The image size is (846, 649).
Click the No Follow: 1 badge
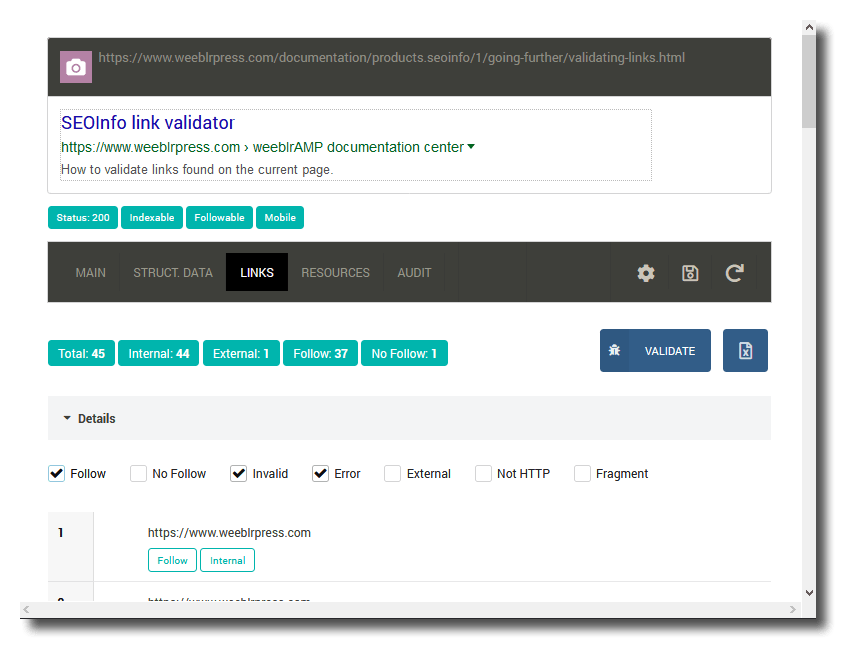[x=404, y=353]
